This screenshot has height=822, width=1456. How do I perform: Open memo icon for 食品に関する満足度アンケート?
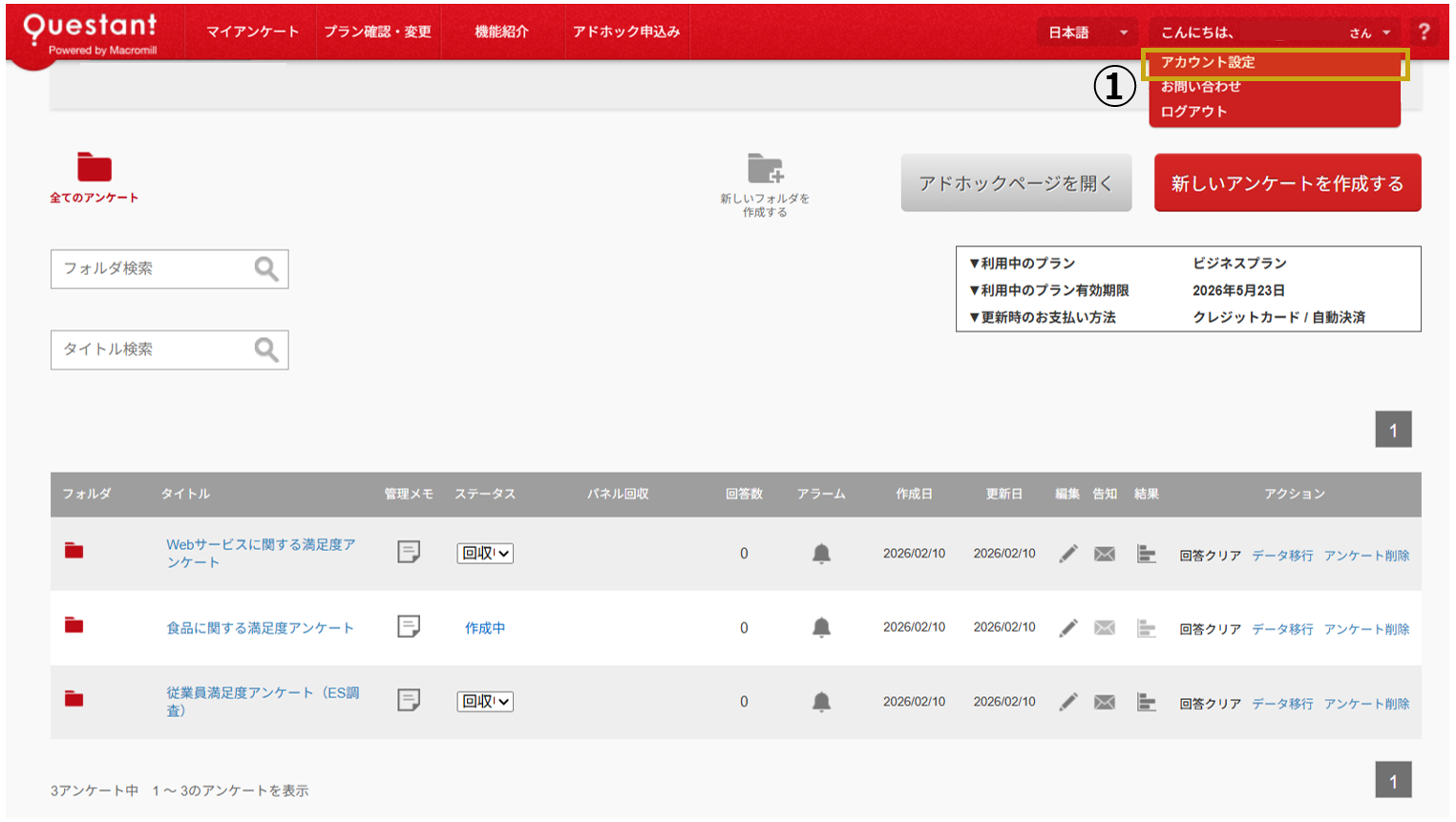(409, 626)
